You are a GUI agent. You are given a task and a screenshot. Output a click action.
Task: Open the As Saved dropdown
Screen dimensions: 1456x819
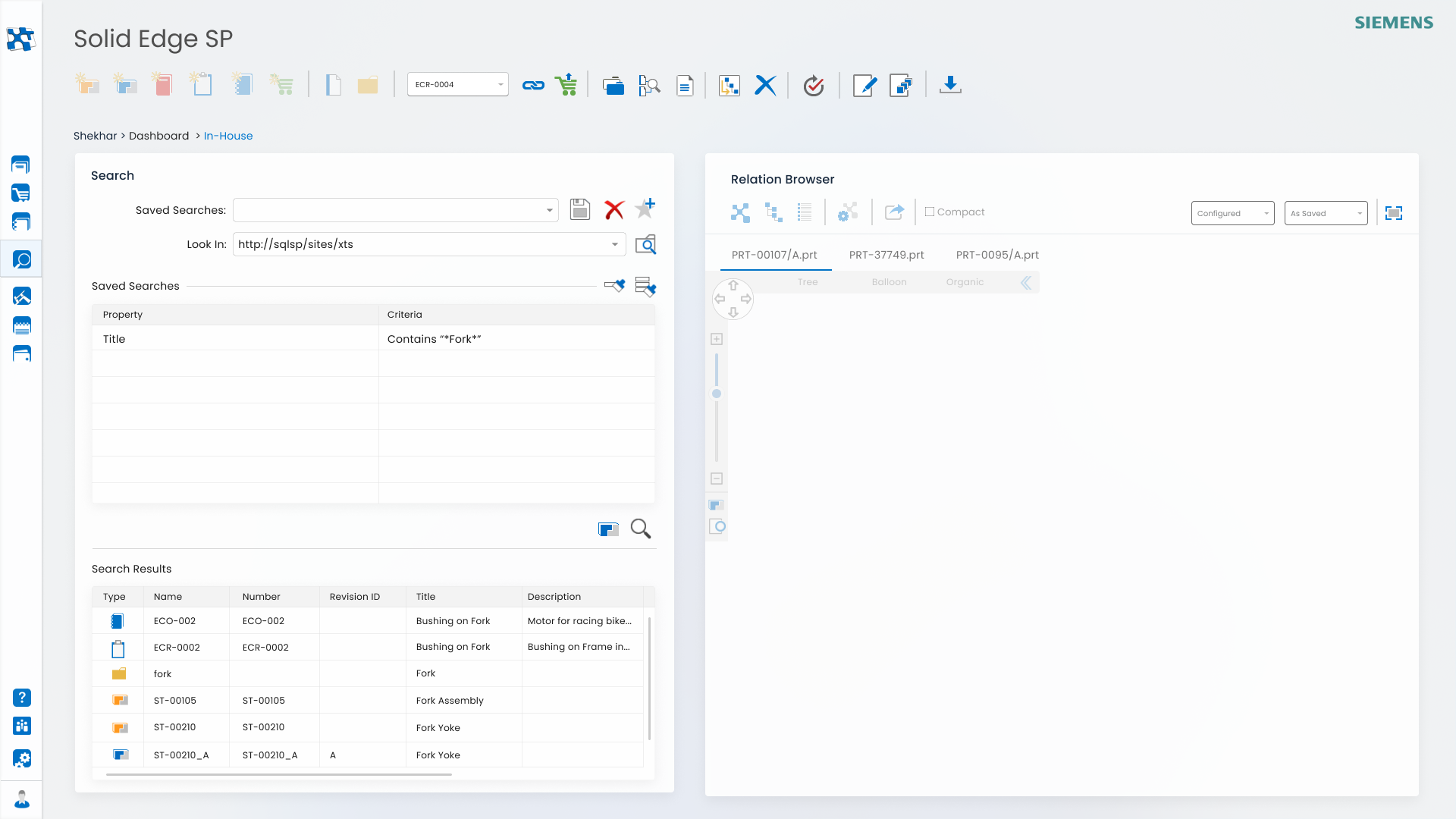click(1326, 213)
